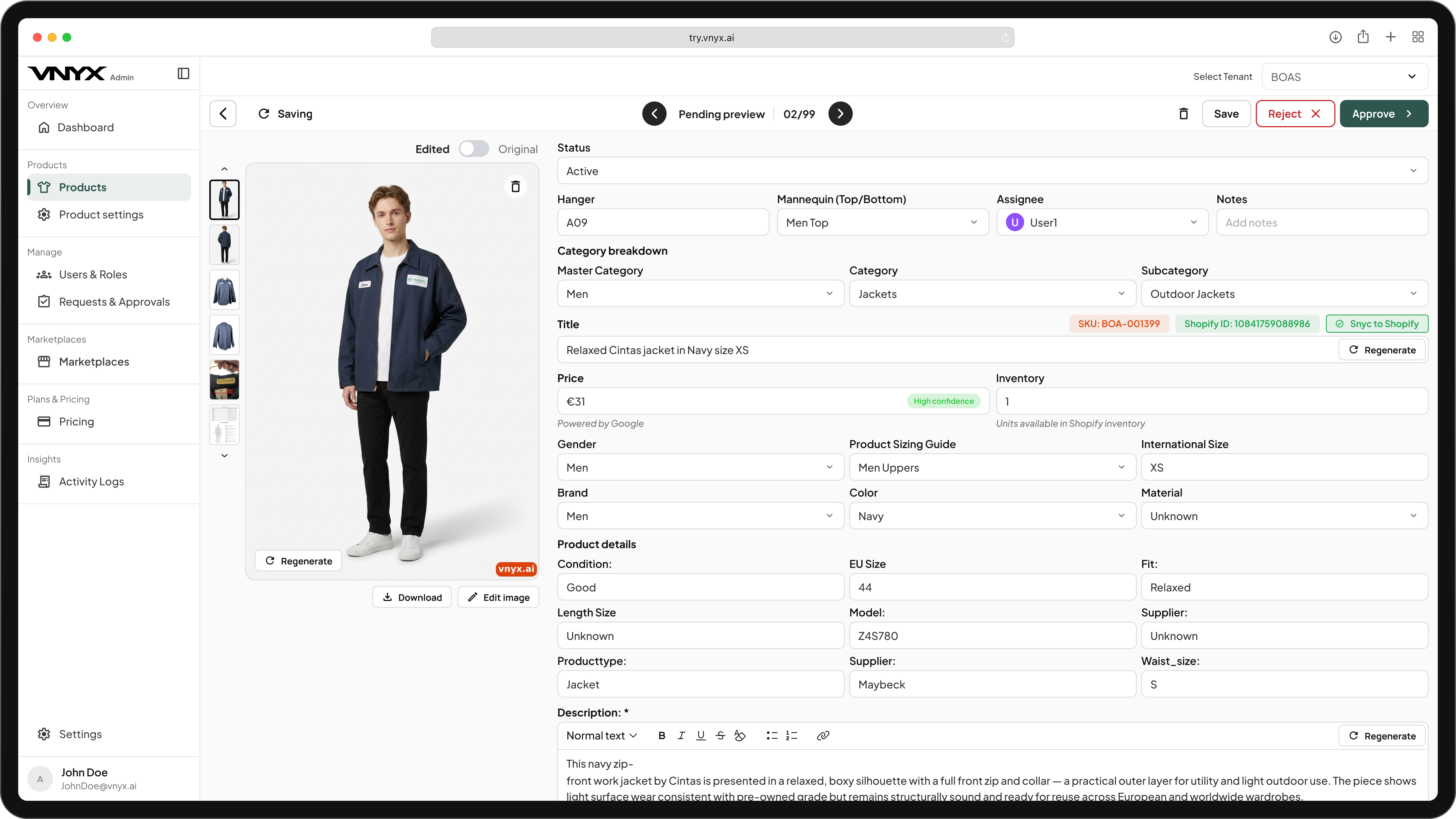The height and width of the screenshot is (819, 1456).
Task: Open Assignee User1 dropdown
Action: coord(1102,222)
